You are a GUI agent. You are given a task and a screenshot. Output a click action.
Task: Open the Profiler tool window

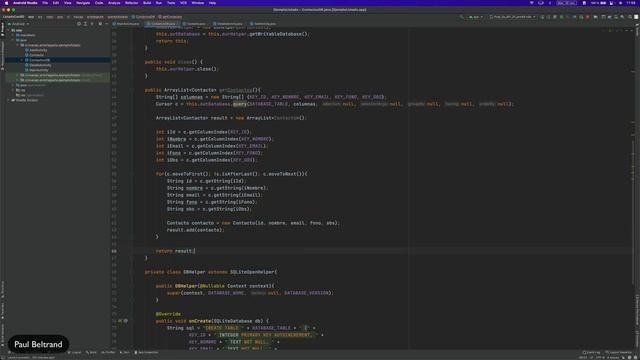tap(108, 352)
